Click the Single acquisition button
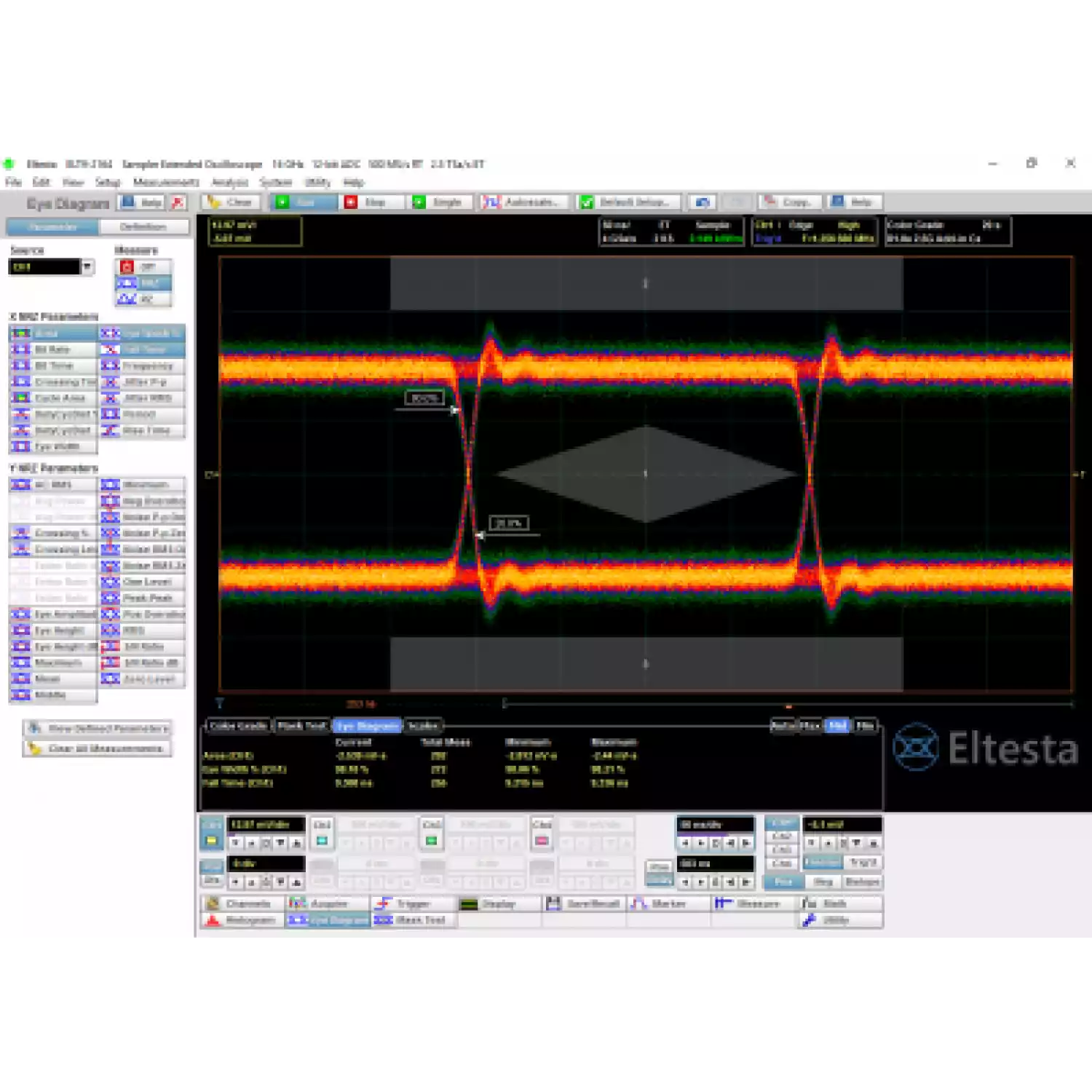The width and height of the screenshot is (1092, 1092). pos(441,202)
